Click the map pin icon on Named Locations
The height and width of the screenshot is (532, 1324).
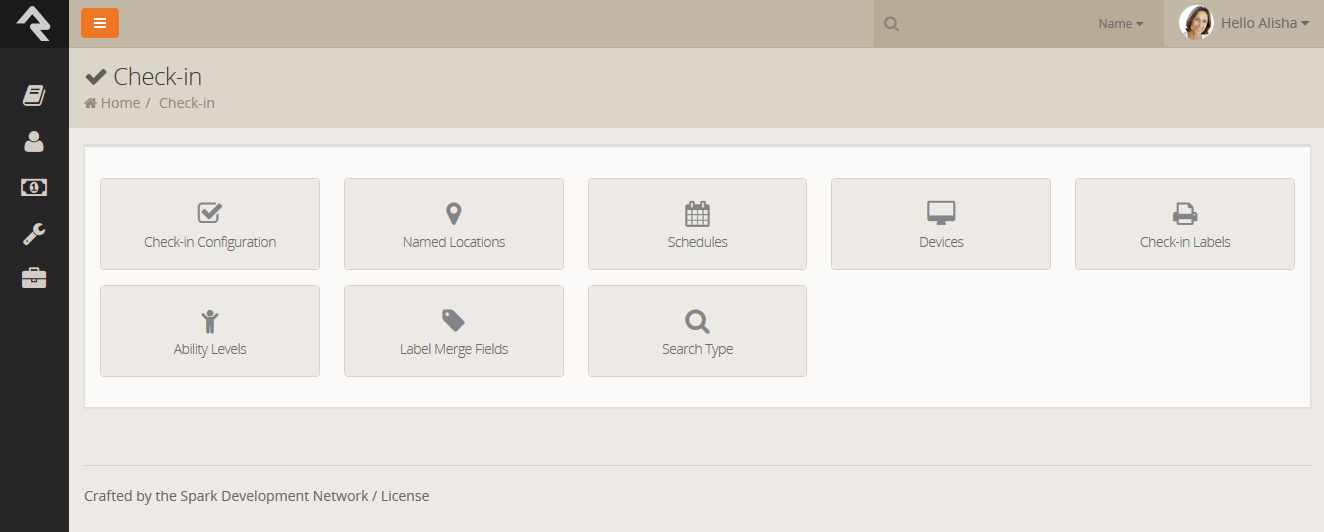(454, 214)
